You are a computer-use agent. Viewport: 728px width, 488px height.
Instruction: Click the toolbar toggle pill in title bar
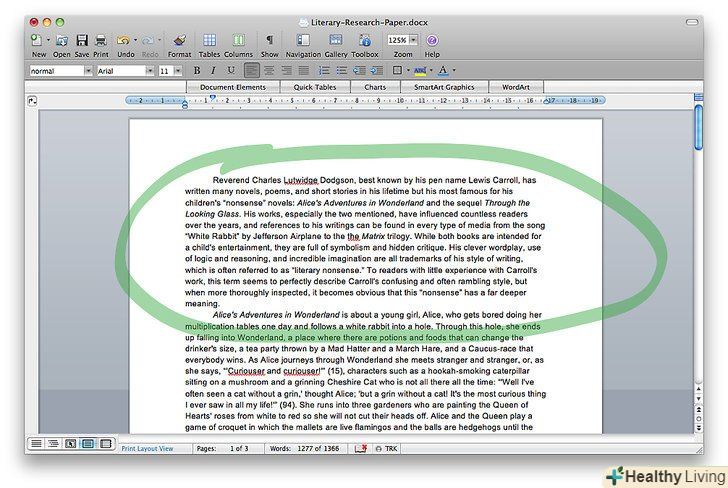tap(692, 22)
